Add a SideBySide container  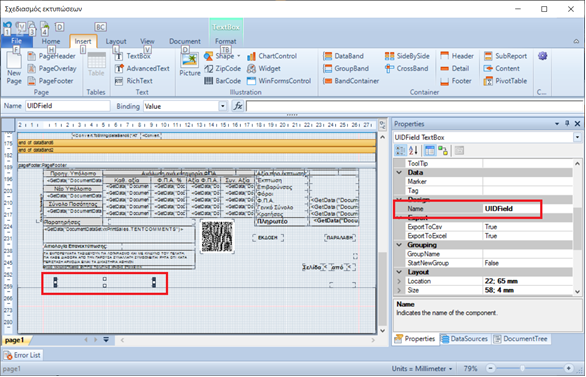[x=407, y=56]
